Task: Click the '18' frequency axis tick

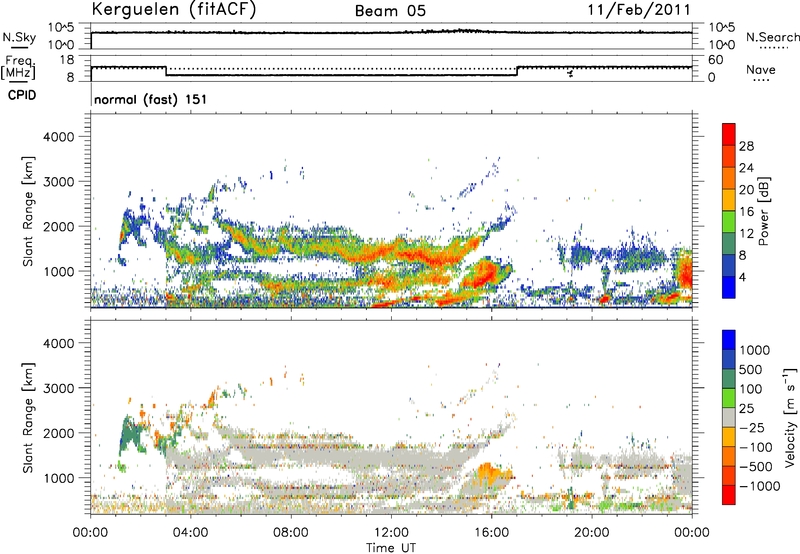Action: pos(67,60)
